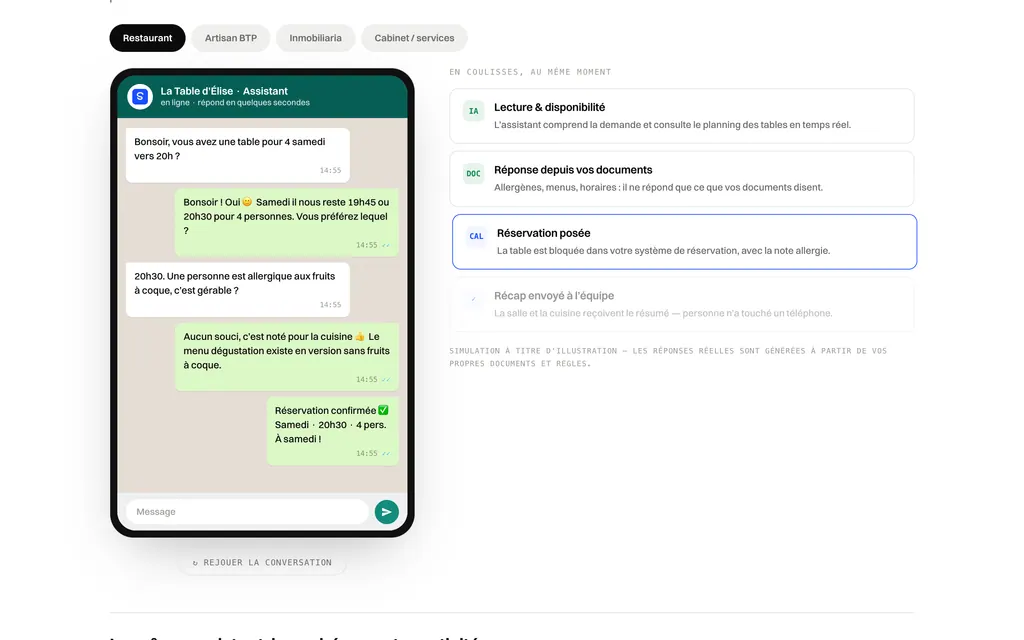The height and width of the screenshot is (640, 1024).
Task: Click the green send message button
Action: click(x=387, y=512)
